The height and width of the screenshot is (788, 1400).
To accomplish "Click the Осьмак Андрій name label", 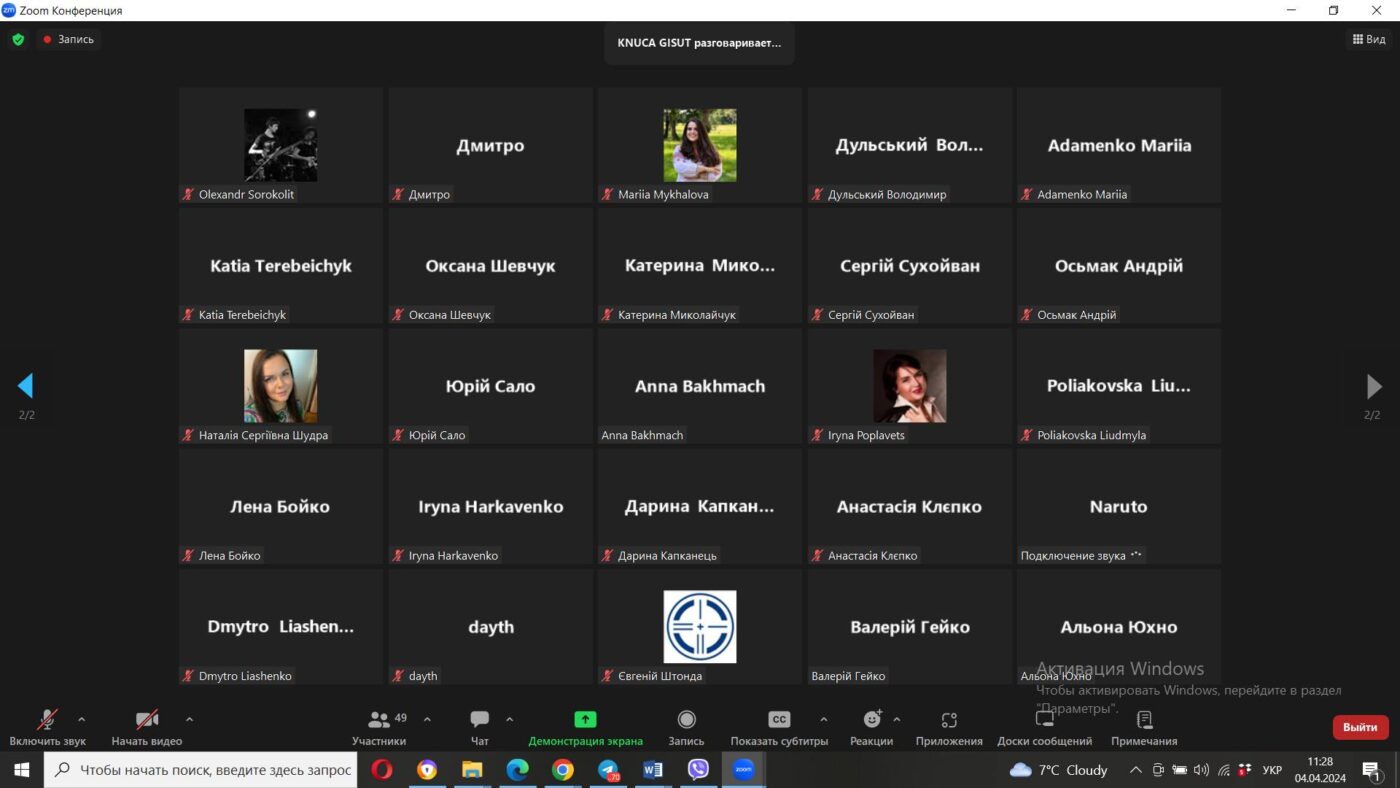I will [1077, 315].
